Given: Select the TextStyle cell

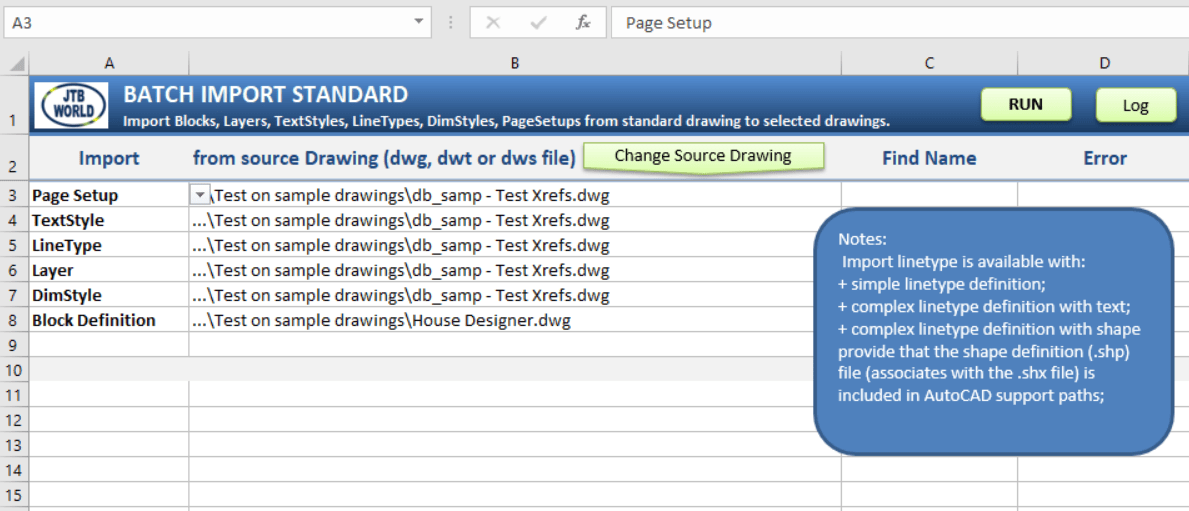Looking at the screenshot, I should tap(109, 220).
